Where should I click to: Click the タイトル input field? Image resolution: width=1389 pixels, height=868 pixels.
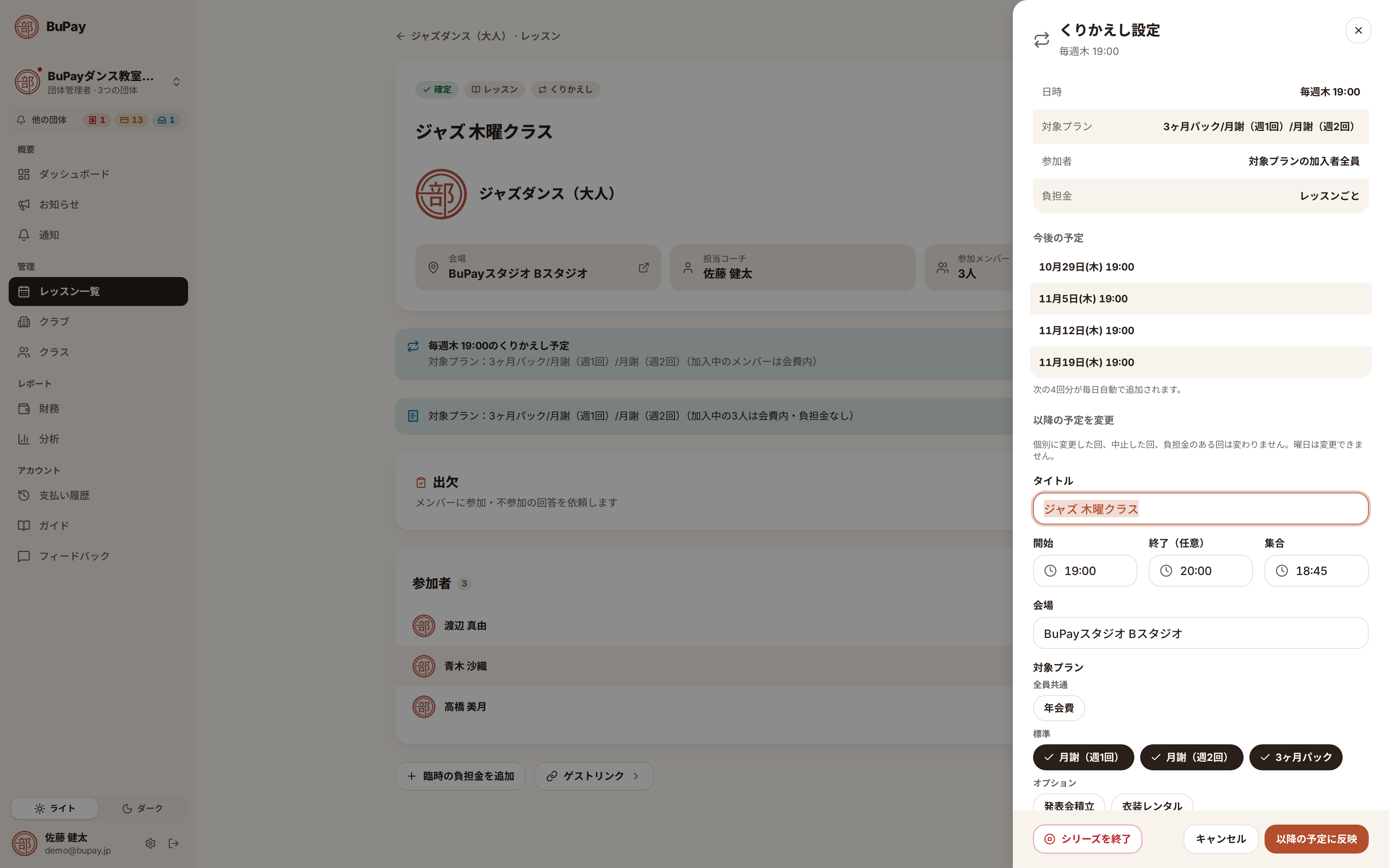tap(1200, 509)
